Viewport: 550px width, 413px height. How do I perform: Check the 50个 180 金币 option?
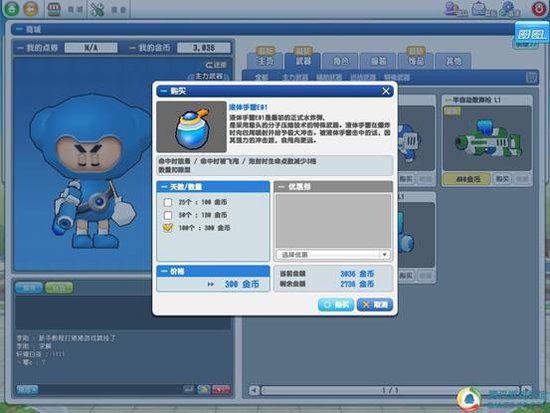pos(168,215)
